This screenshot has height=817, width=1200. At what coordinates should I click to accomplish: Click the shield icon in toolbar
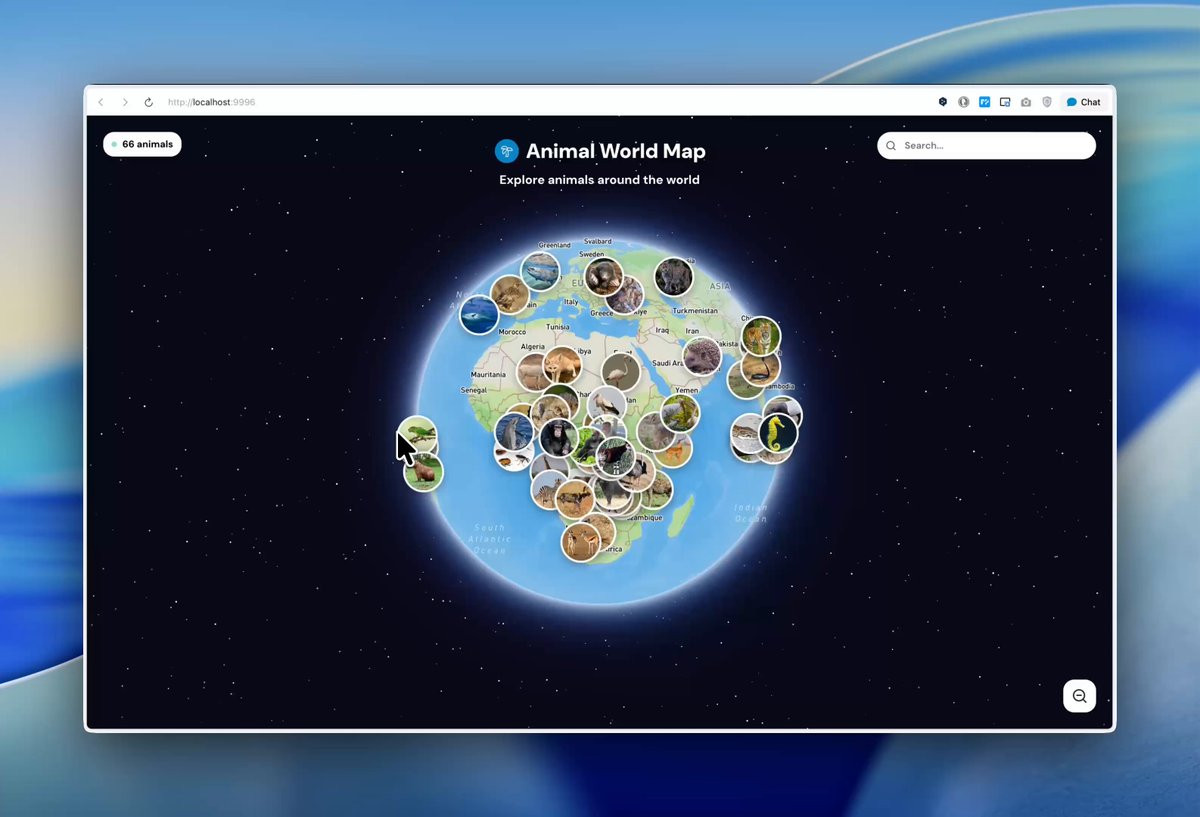pos(1047,102)
